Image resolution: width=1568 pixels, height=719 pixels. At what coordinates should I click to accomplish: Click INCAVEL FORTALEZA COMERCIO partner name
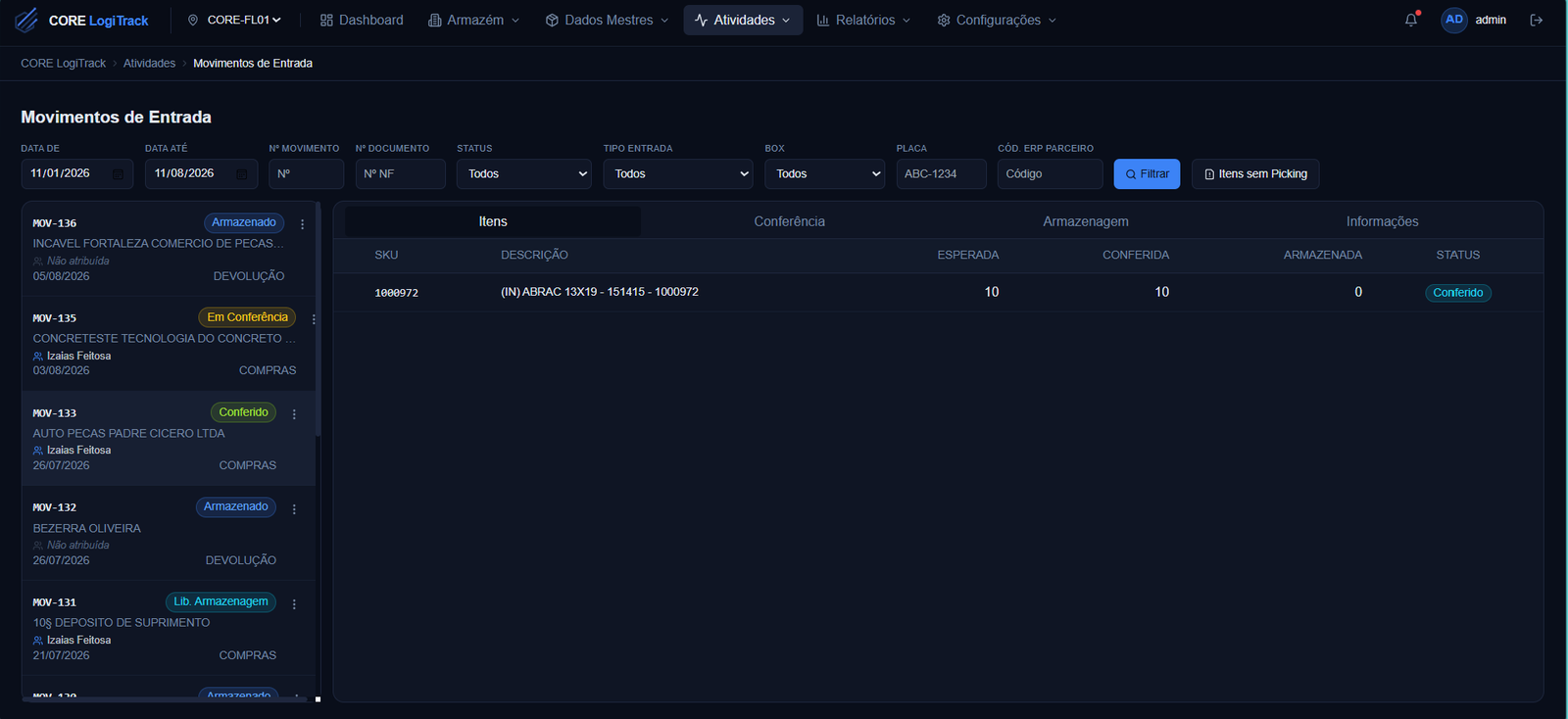pos(159,243)
